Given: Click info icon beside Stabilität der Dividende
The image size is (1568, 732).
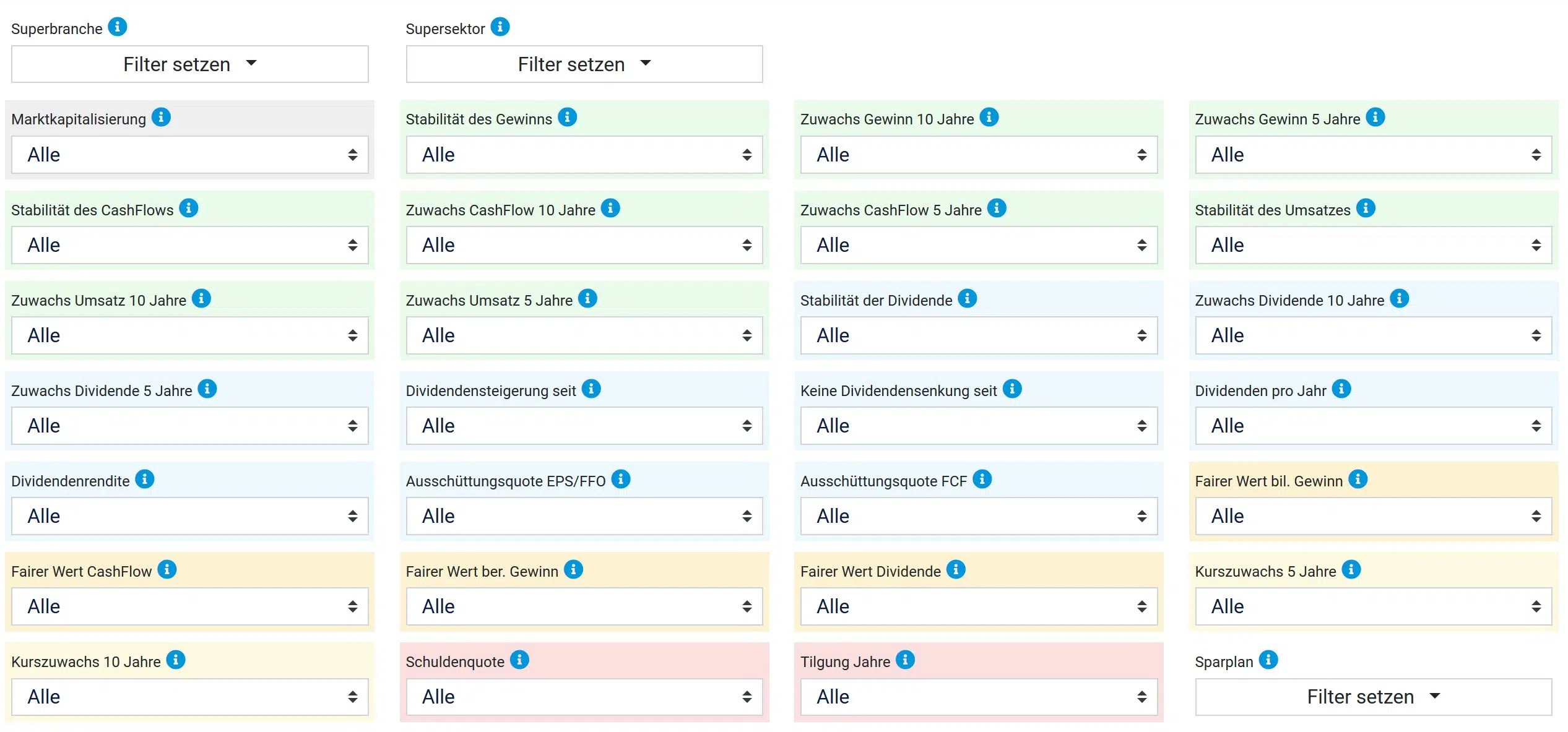Looking at the screenshot, I should tap(968, 299).
